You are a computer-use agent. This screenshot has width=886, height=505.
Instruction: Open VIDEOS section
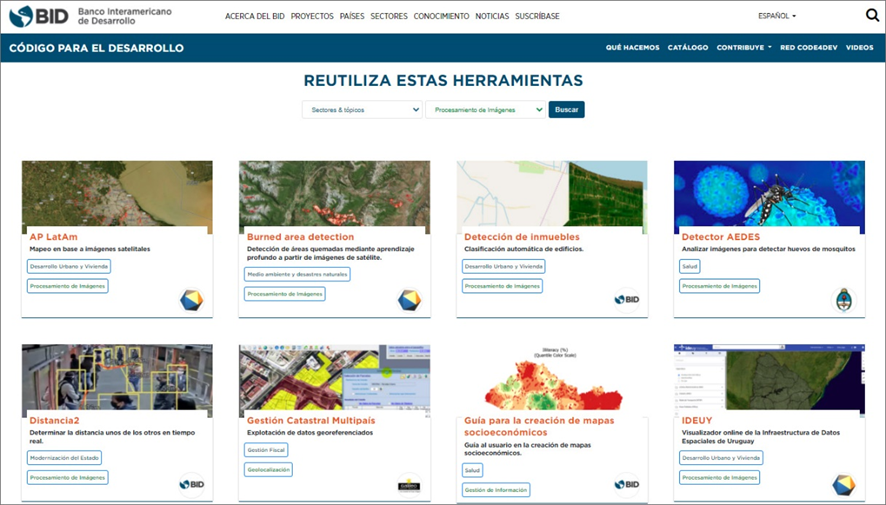(859, 47)
